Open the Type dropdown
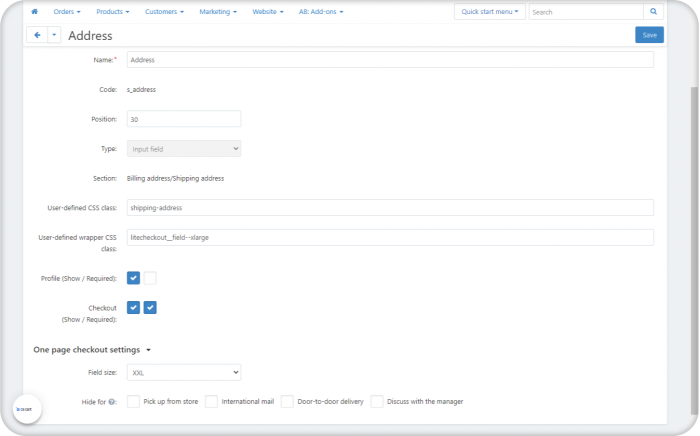700x436 pixels. (x=184, y=149)
